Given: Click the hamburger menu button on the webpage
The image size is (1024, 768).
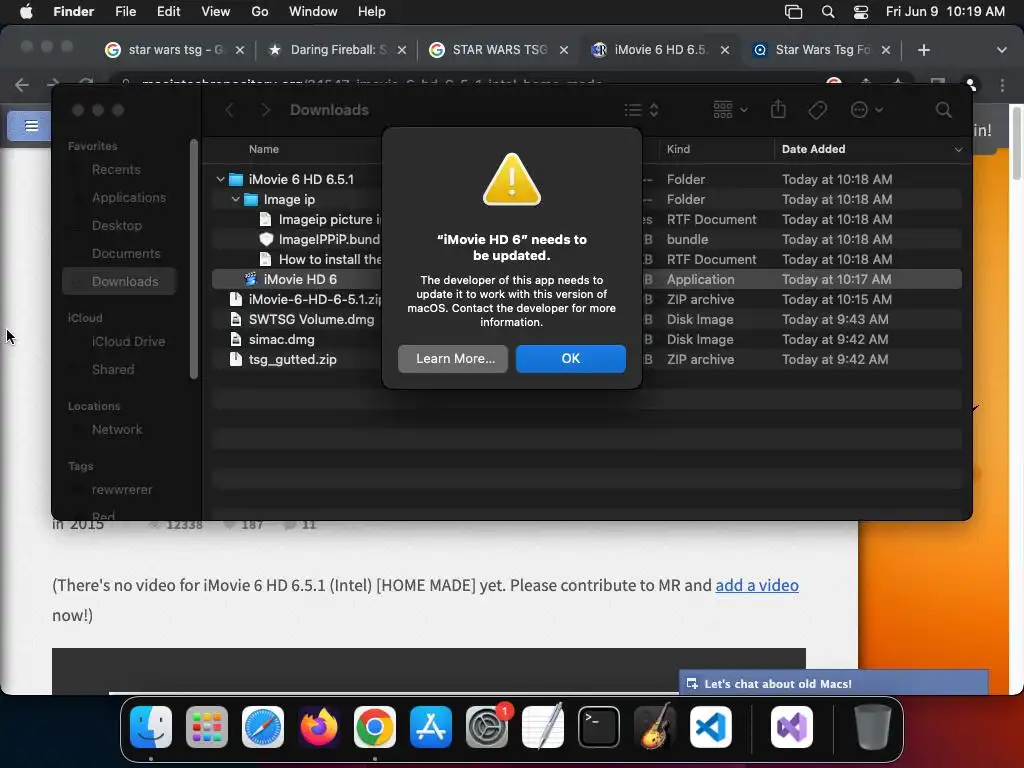Looking at the screenshot, I should point(31,125).
